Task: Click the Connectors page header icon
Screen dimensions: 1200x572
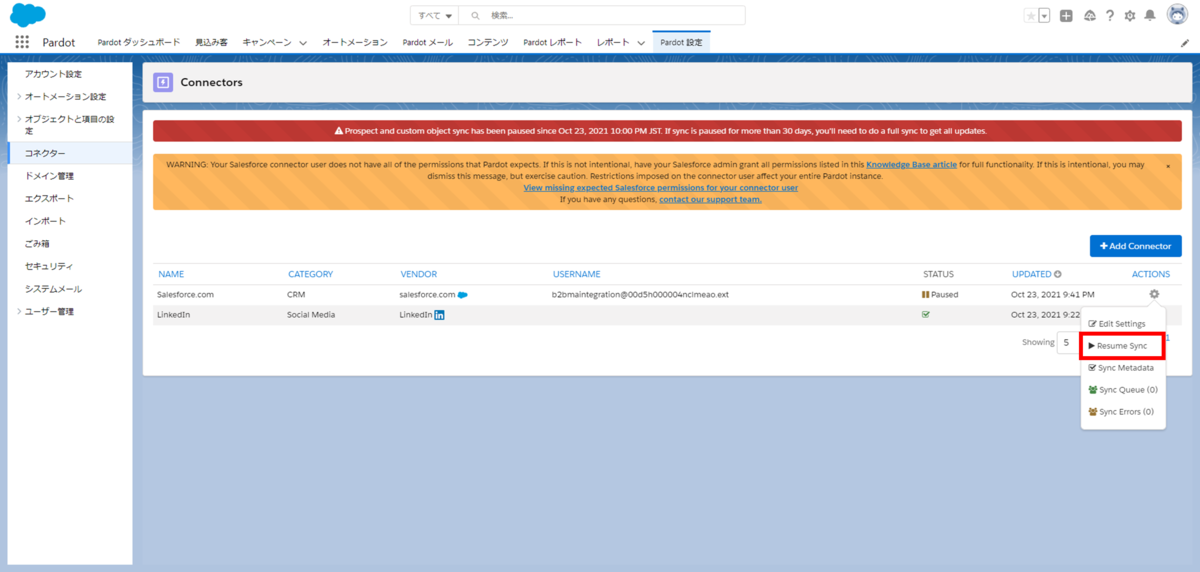Action: click(163, 82)
